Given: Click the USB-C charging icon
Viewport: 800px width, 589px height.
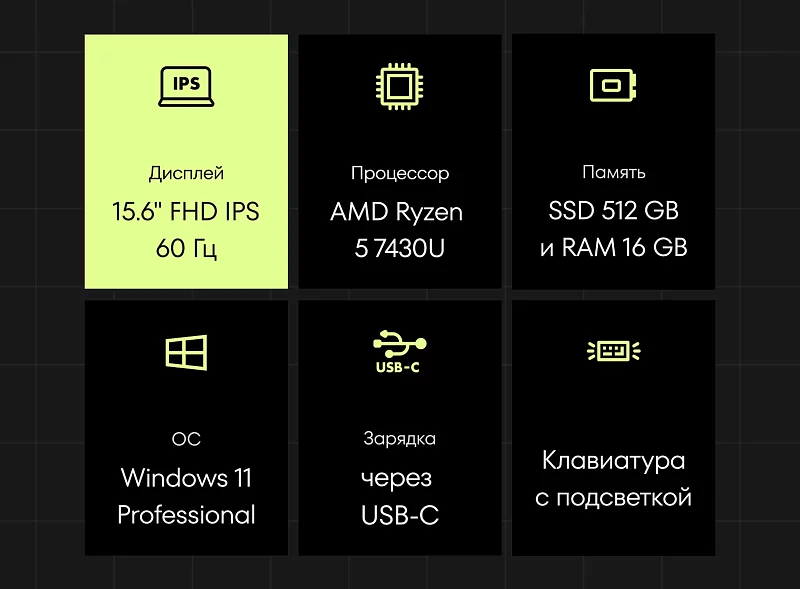Looking at the screenshot, I should tap(399, 351).
